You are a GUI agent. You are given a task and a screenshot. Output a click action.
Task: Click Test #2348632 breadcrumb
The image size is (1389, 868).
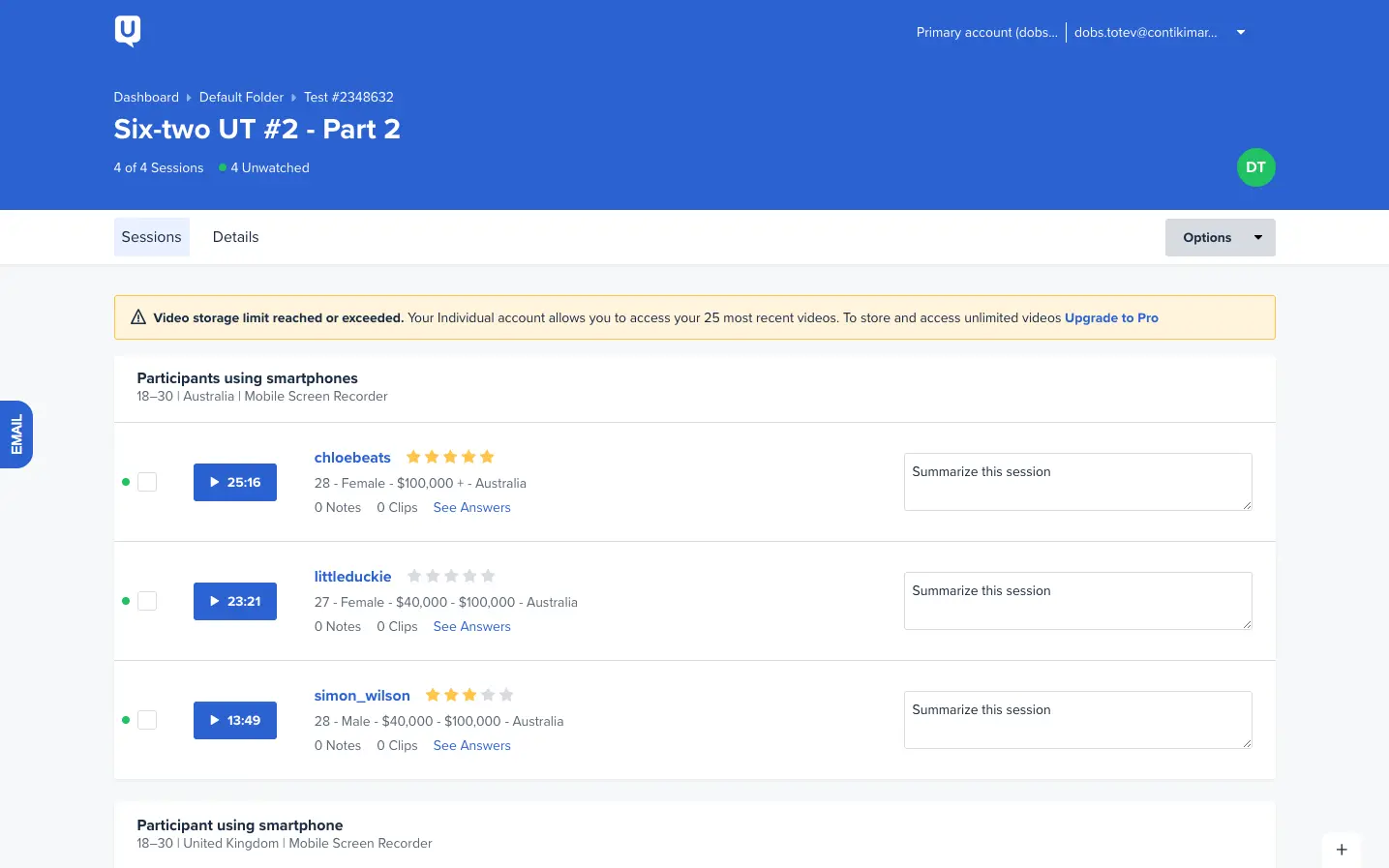click(x=348, y=97)
